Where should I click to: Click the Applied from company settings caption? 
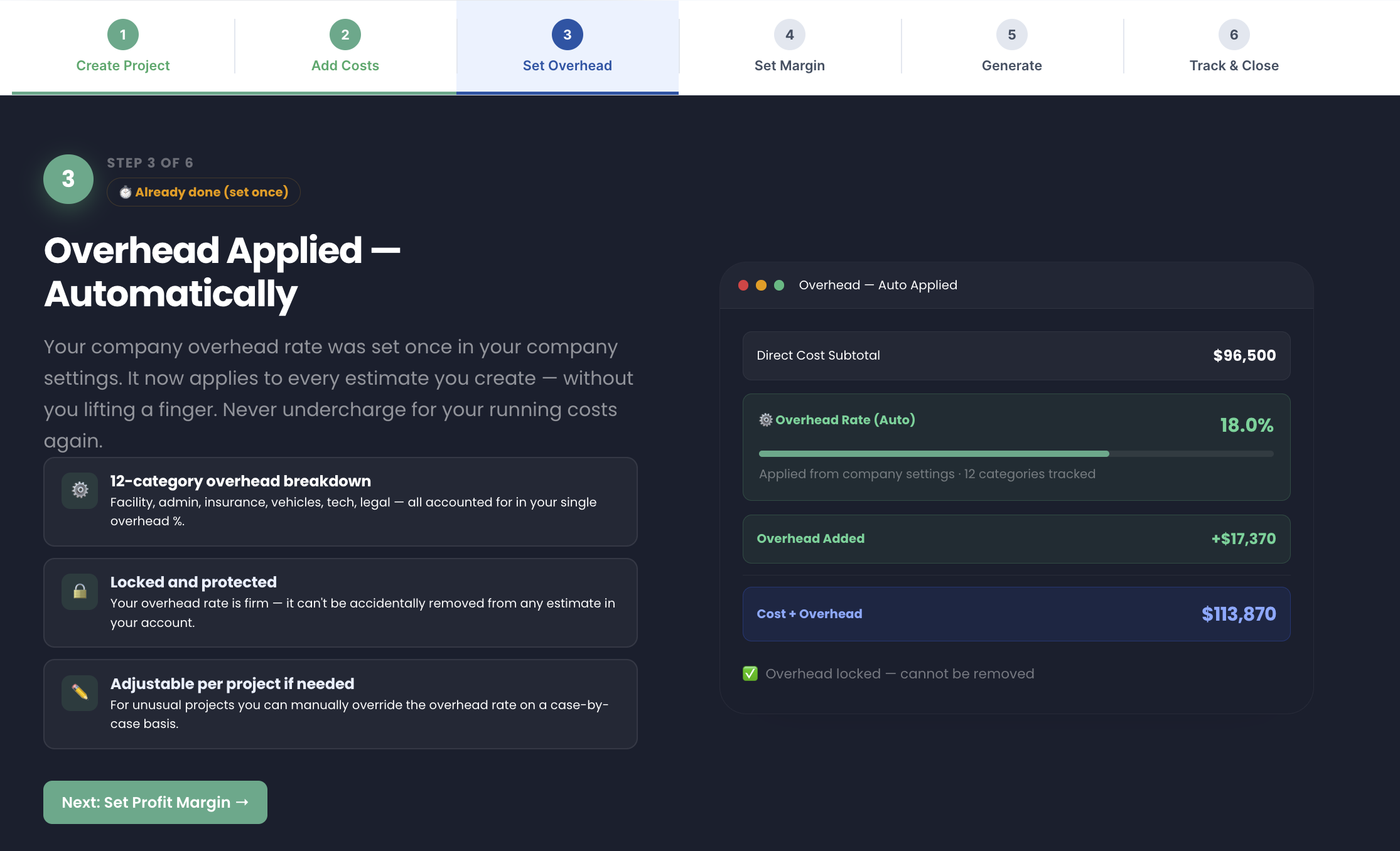pos(927,474)
